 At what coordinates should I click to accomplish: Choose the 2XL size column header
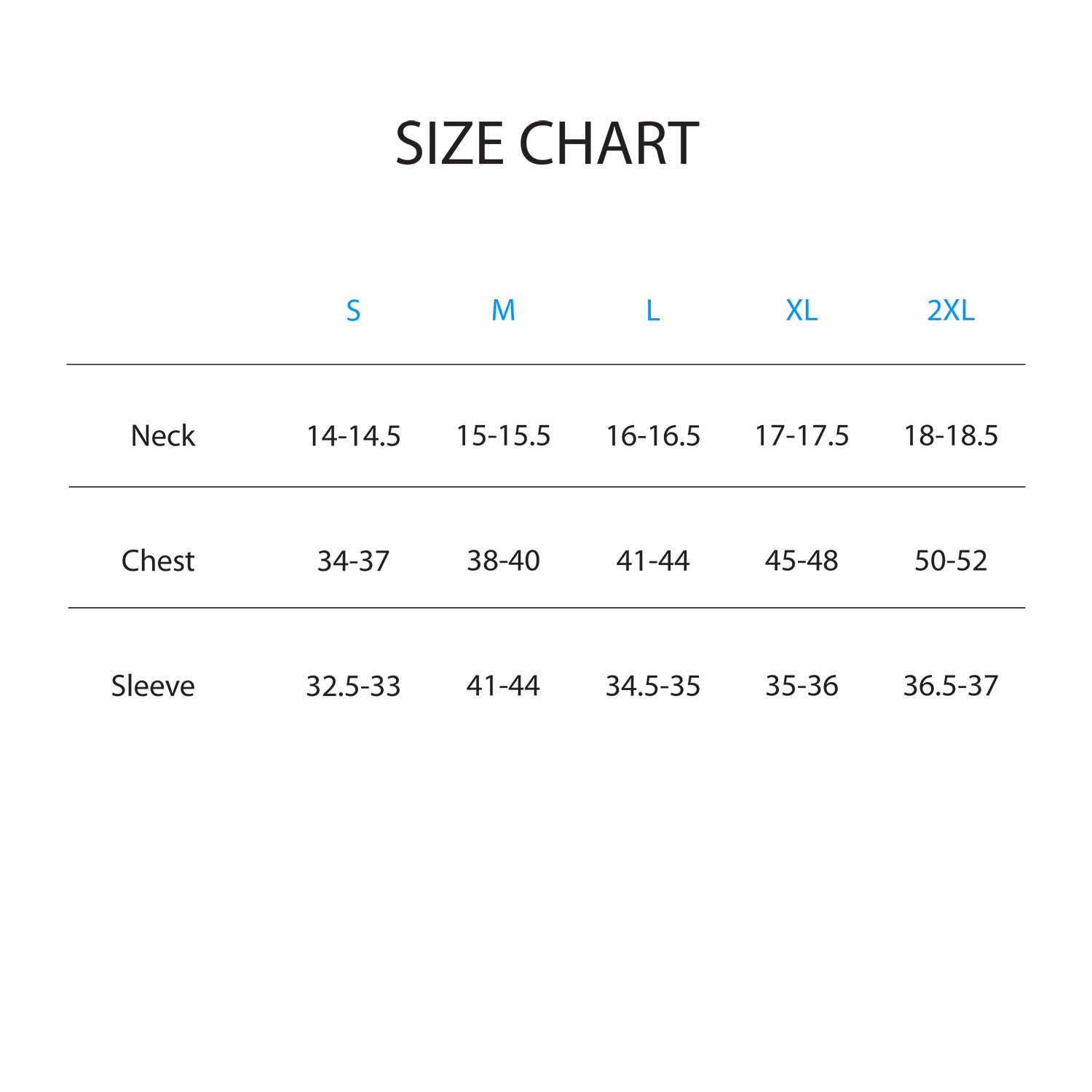[950, 311]
